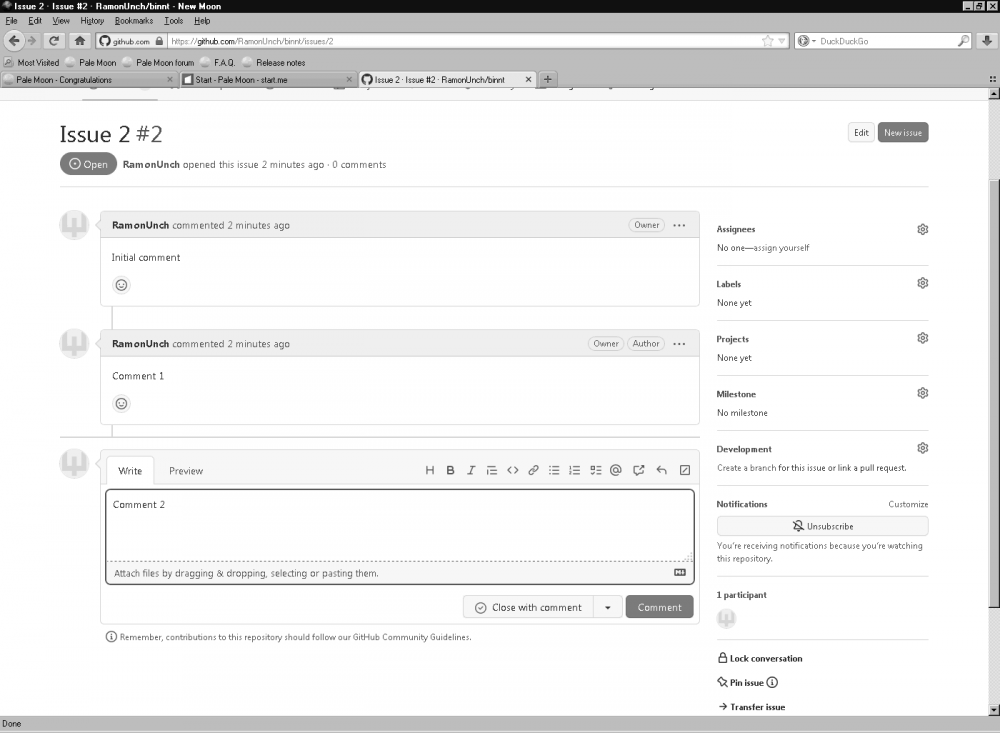The image size is (1000, 733).
Task: Open the search engine selector dropdown
Action: tap(807, 41)
